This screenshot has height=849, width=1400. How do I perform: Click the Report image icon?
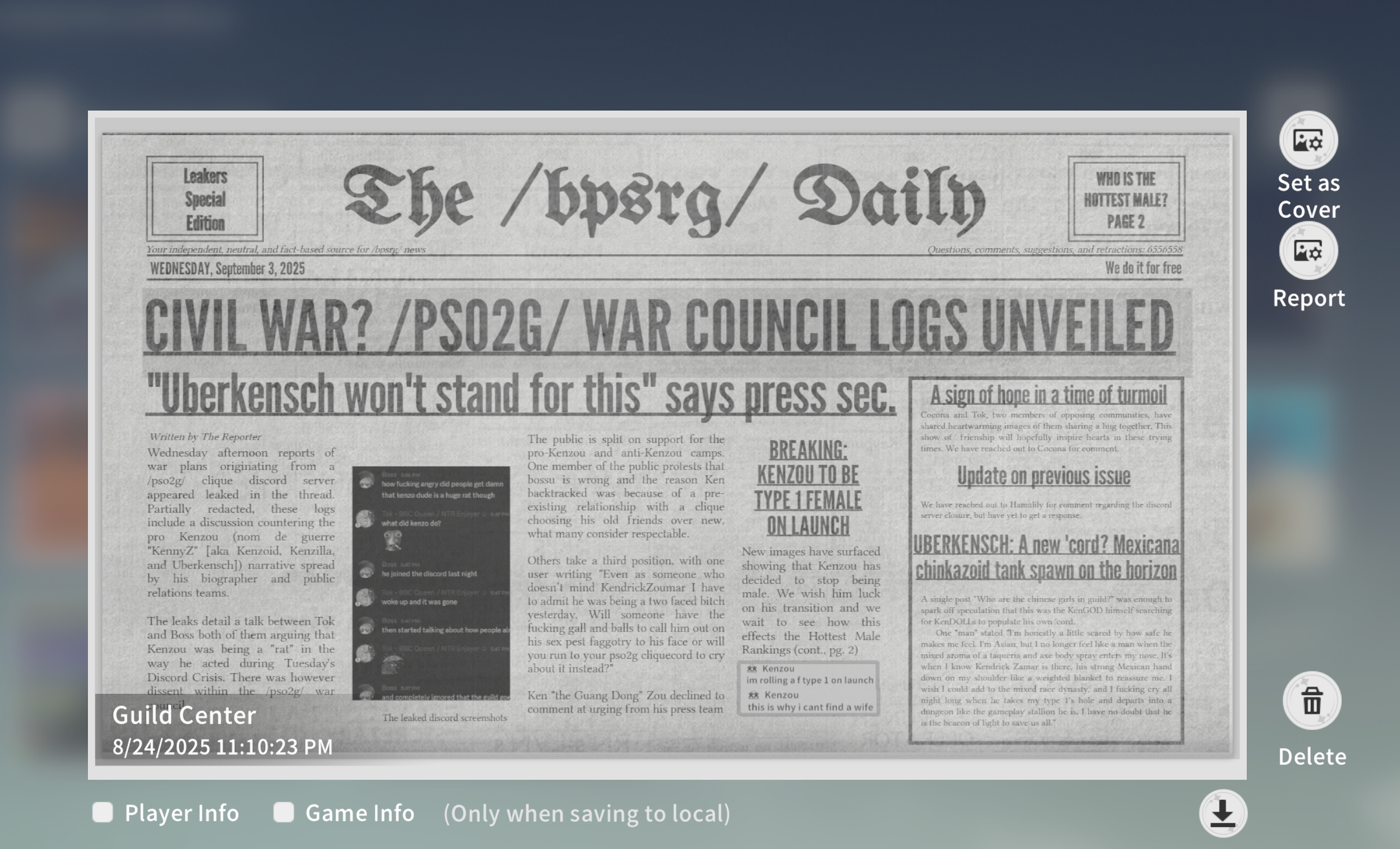tap(1308, 251)
